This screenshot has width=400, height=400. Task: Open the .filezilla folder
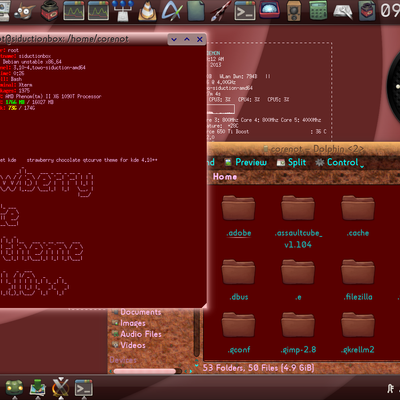358,280
